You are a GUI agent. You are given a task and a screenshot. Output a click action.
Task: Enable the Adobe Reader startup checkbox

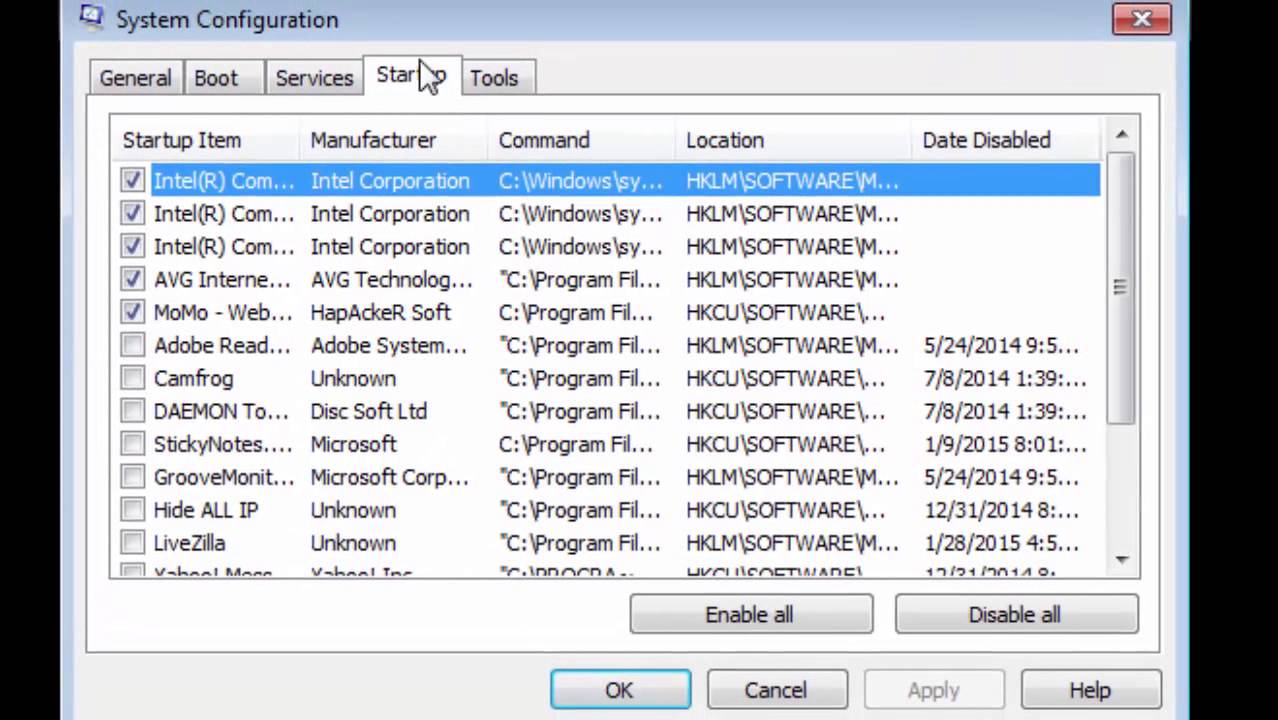[132, 345]
